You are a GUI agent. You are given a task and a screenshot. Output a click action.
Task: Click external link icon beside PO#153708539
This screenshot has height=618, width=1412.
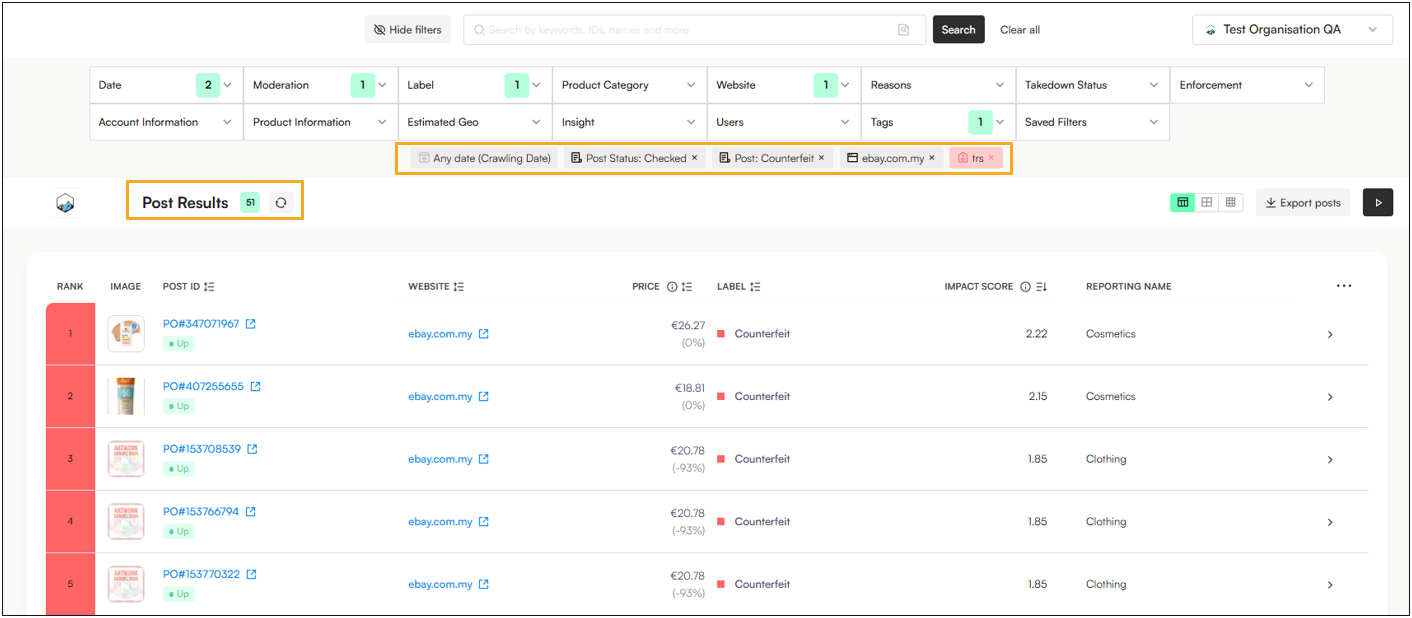tap(252, 449)
